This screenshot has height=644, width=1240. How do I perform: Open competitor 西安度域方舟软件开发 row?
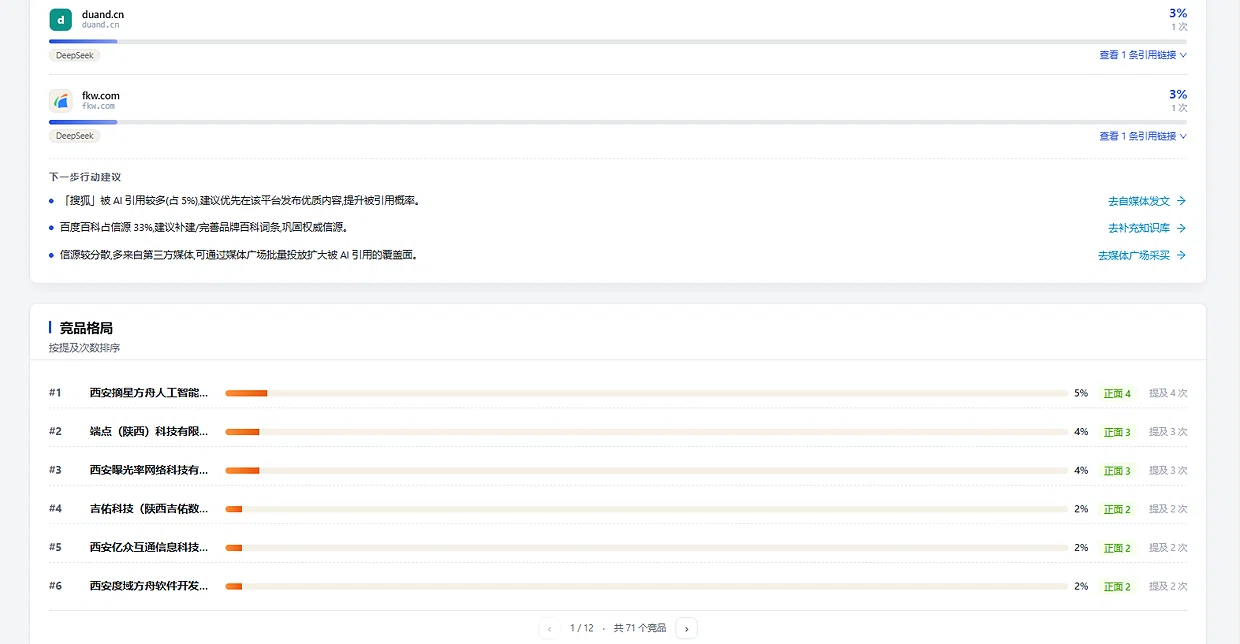[x=618, y=586]
